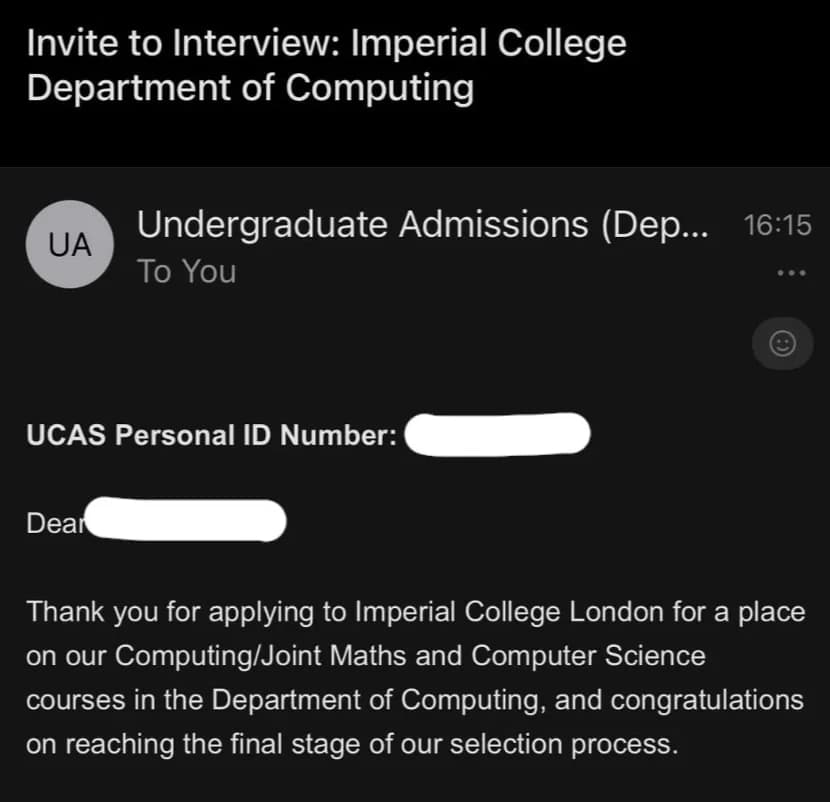Open the Imperial College Department of Computing subject line
Screen dimensions: 830x802
pyautogui.click(x=250, y=88)
